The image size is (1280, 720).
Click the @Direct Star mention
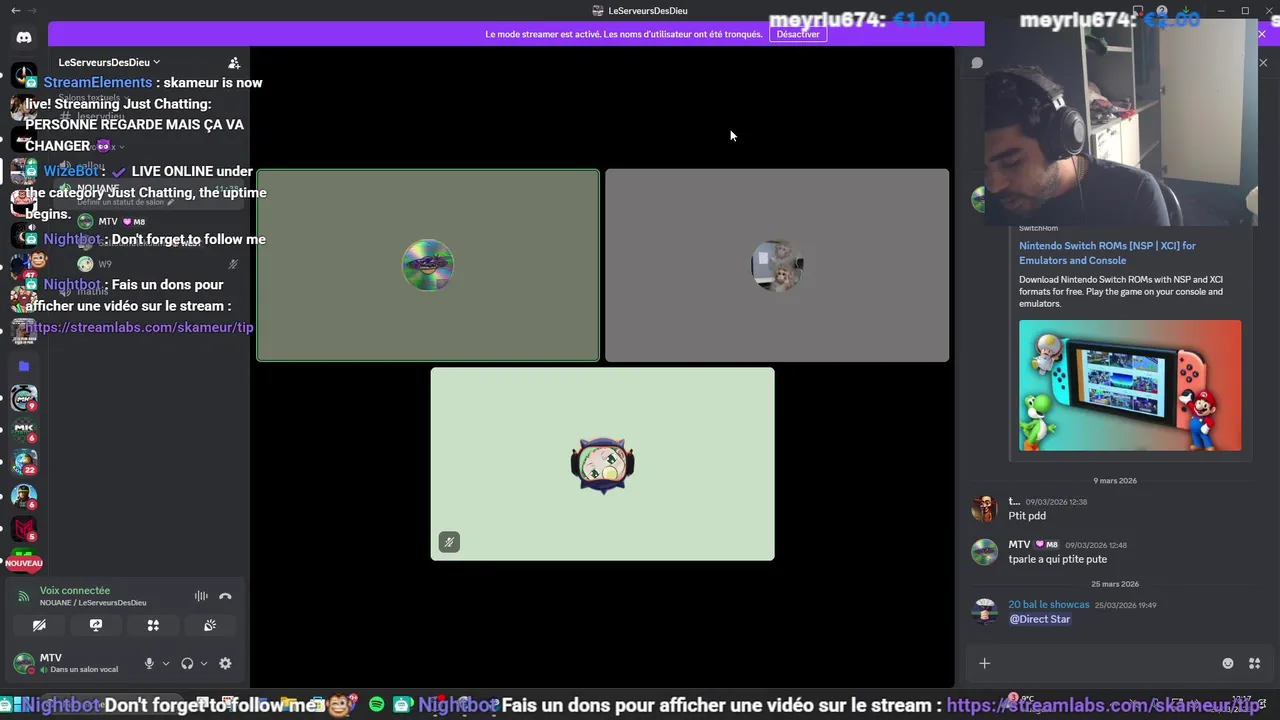(1040, 619)
